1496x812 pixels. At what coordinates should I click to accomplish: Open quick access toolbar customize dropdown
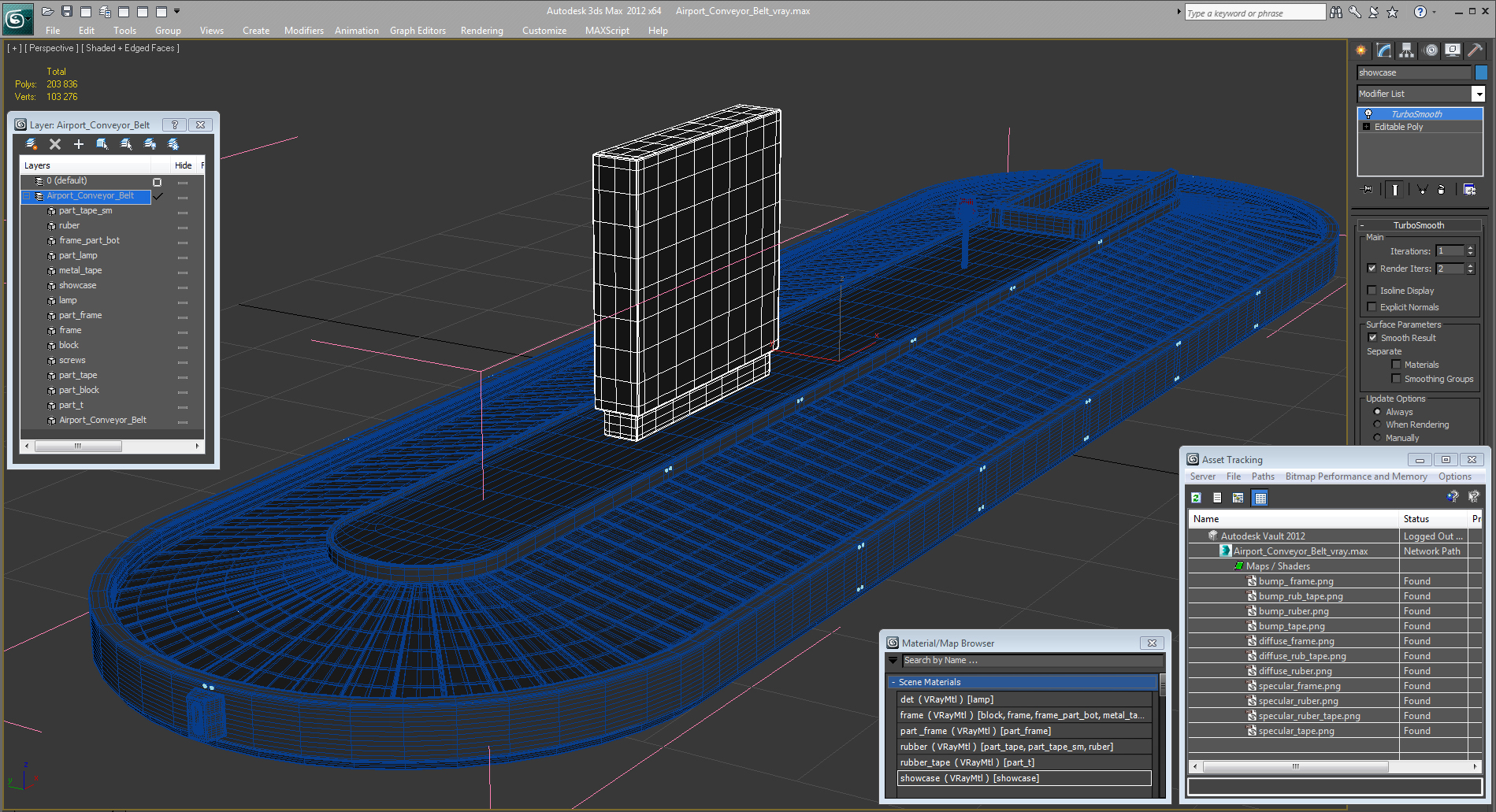click(x=177, y=11)
